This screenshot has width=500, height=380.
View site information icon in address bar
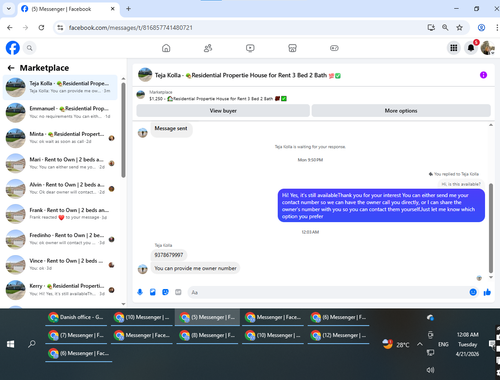[x=60, y=28]
